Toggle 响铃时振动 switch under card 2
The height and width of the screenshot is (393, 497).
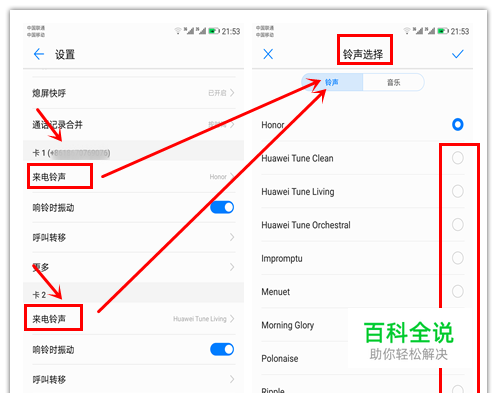pyautogui.click(x=222, y=349)
